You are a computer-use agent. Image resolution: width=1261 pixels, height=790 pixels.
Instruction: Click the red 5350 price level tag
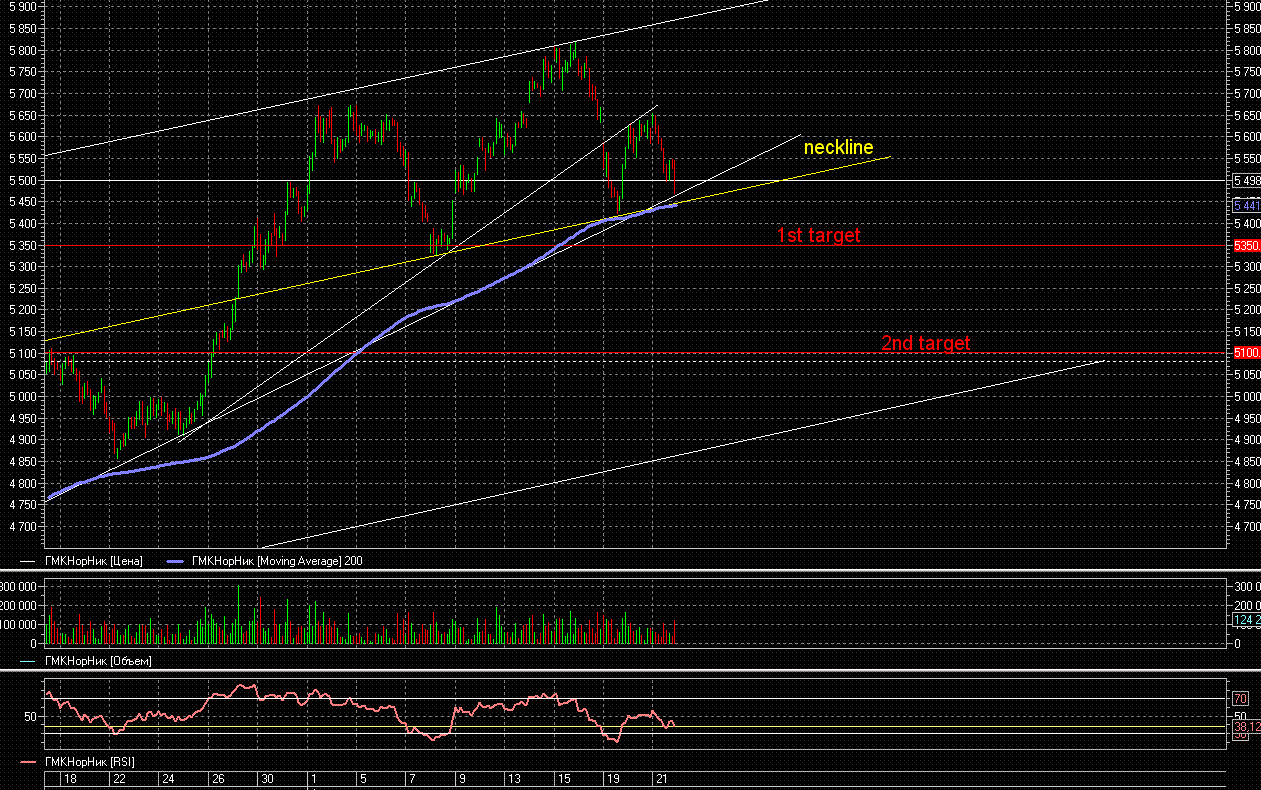(x=1246, y=245)
